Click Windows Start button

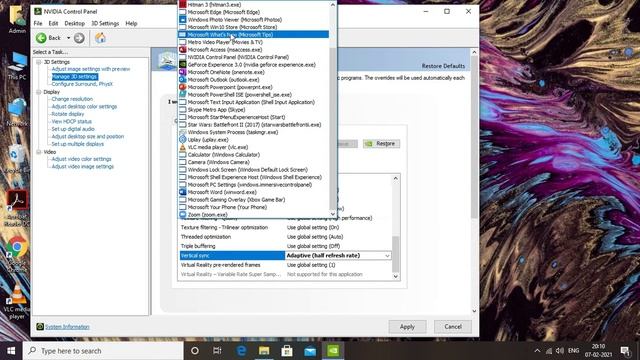(11, 351)
